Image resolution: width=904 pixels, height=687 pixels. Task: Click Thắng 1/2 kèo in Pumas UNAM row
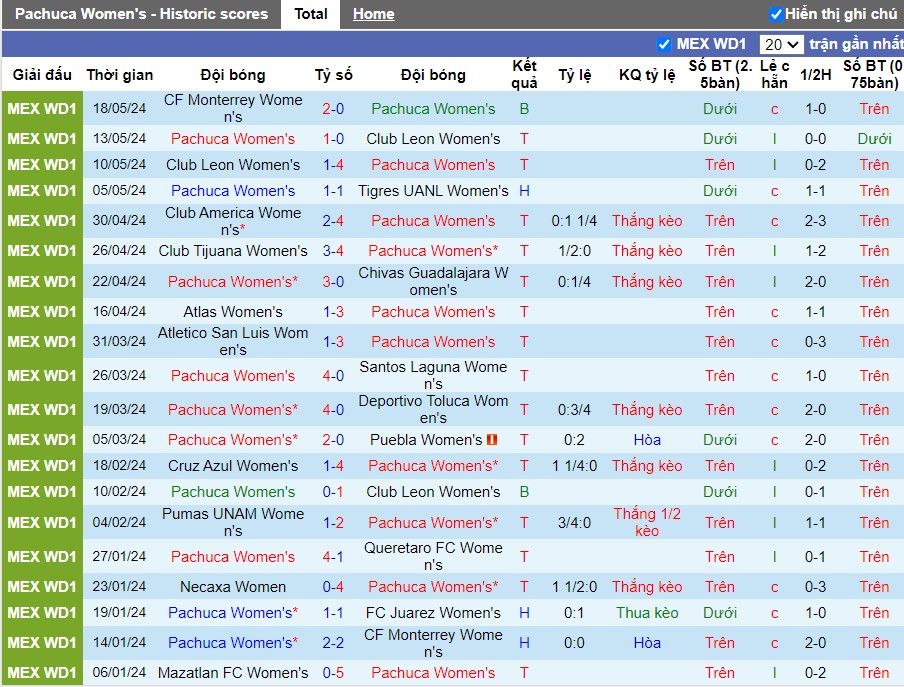coord(647,522)
